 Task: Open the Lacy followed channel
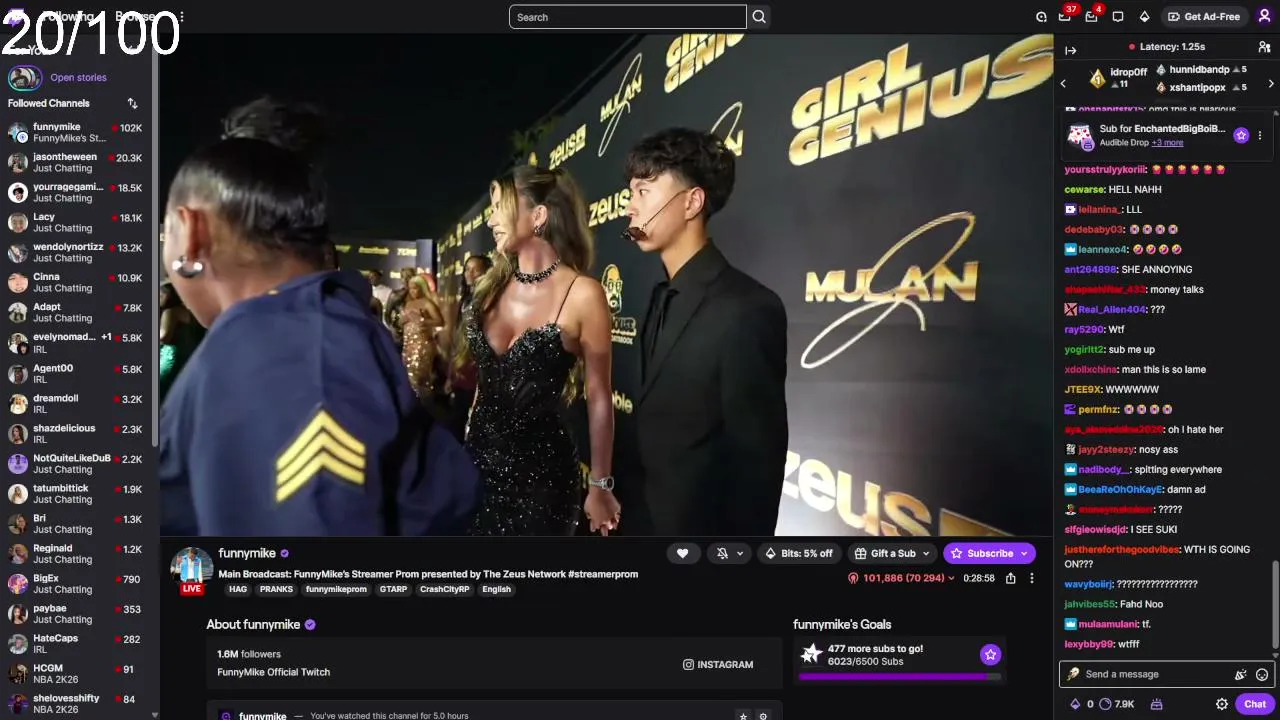(76, 223)
